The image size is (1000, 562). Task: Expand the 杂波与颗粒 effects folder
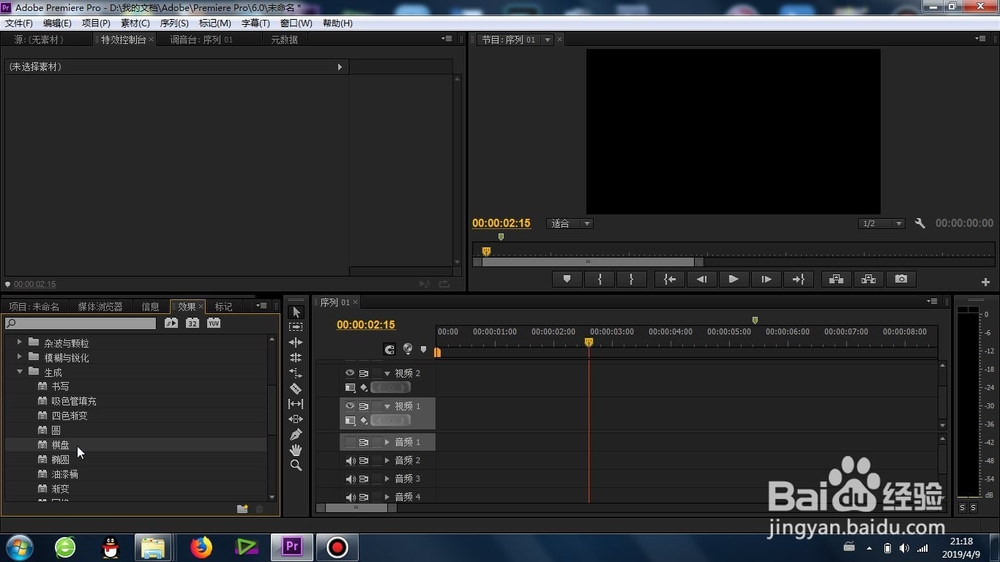[x=19, y=343]
